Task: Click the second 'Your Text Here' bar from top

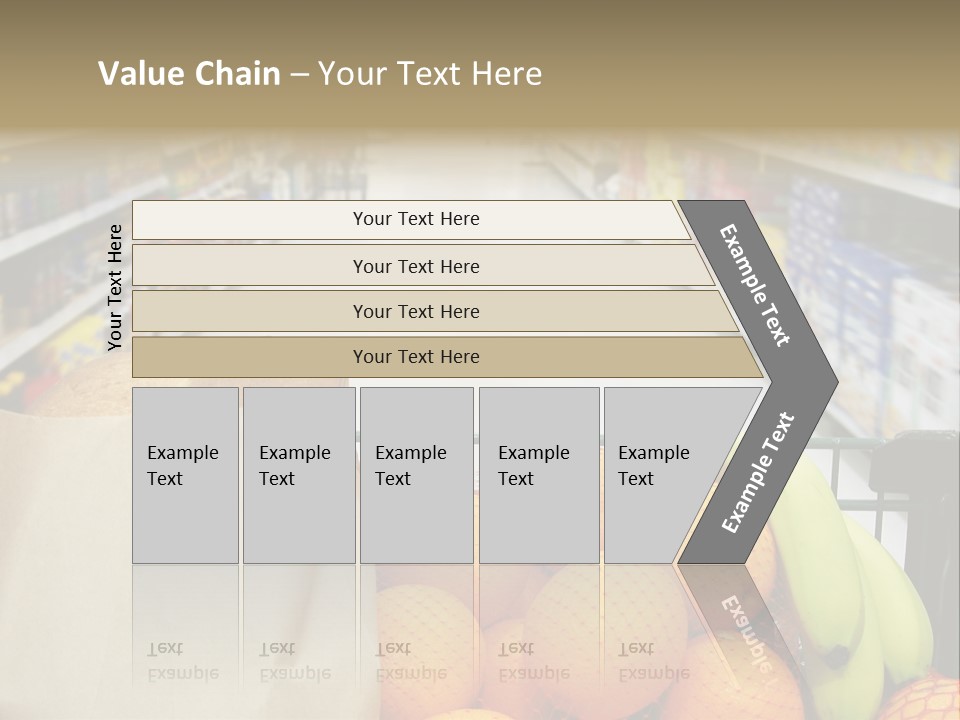Action: coord(415,266)
